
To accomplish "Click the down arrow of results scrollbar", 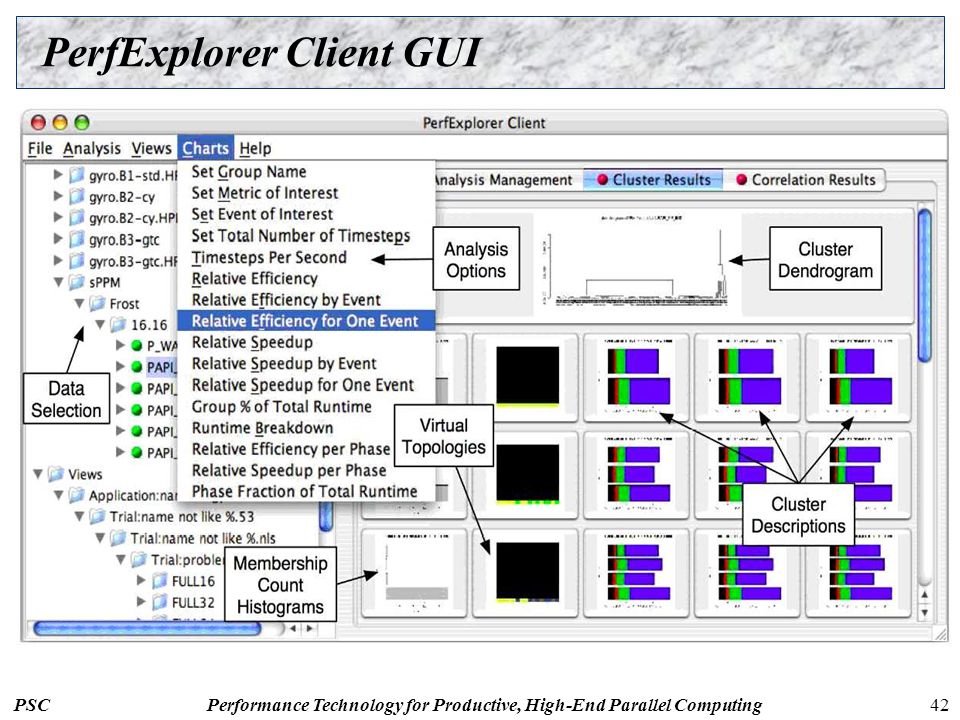I will (924, 612).
